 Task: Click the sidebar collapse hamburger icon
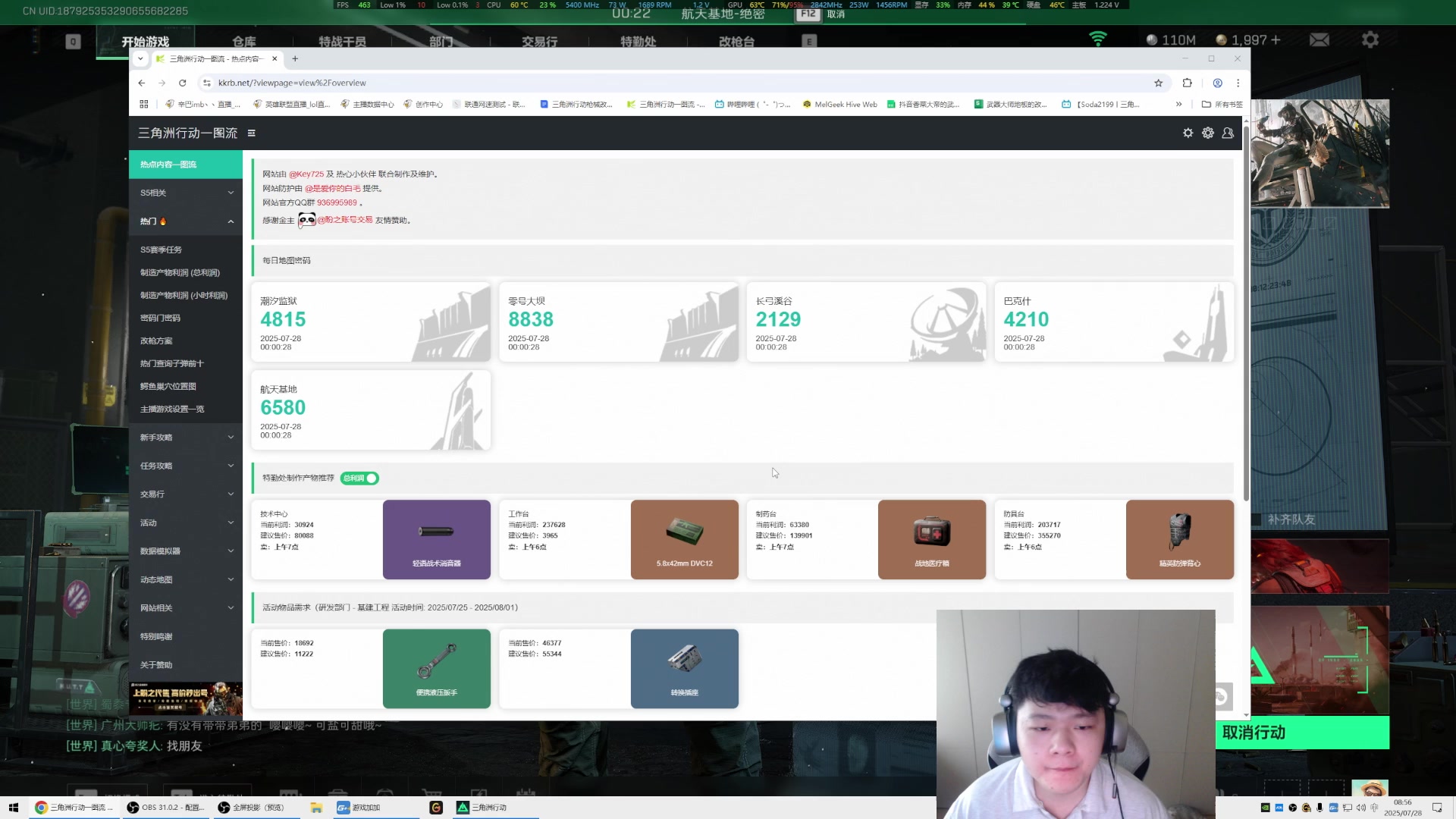[251, 133]
